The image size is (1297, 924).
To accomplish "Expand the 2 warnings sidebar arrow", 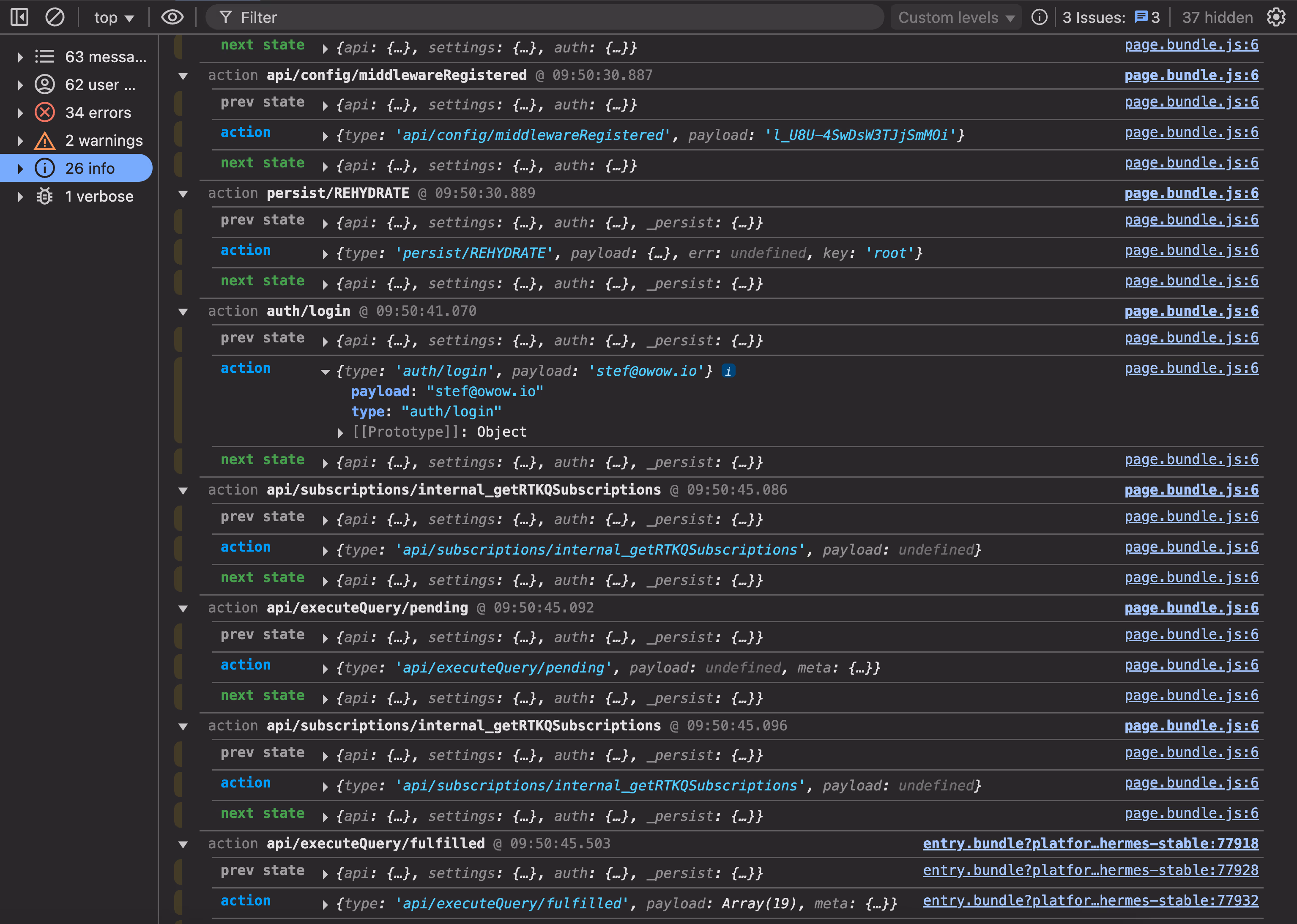I will click(x=20, y=140).
